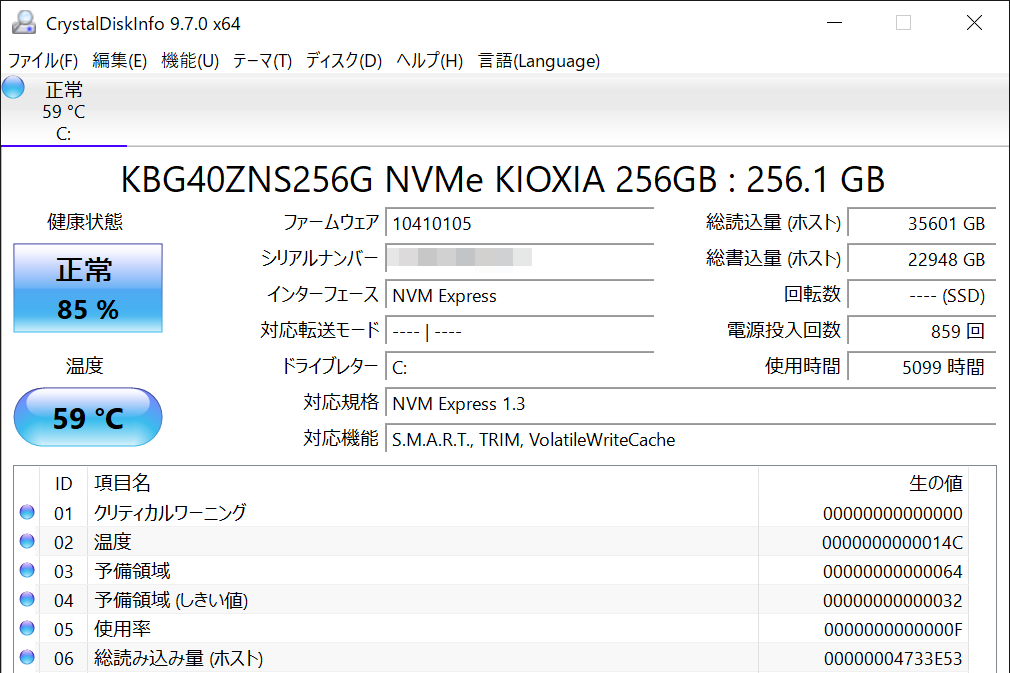Click the blue status orb for drive C:
This screenshot has height=673, width=1010.
pyautogui.click(x=13, y=88)
